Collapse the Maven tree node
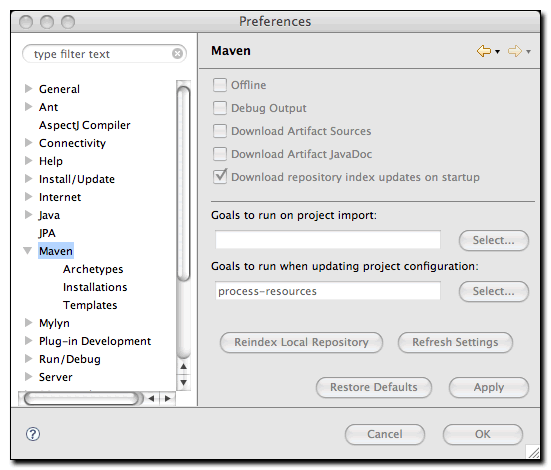Viewport: 551px width, 470px height. (x=28, y=251)
